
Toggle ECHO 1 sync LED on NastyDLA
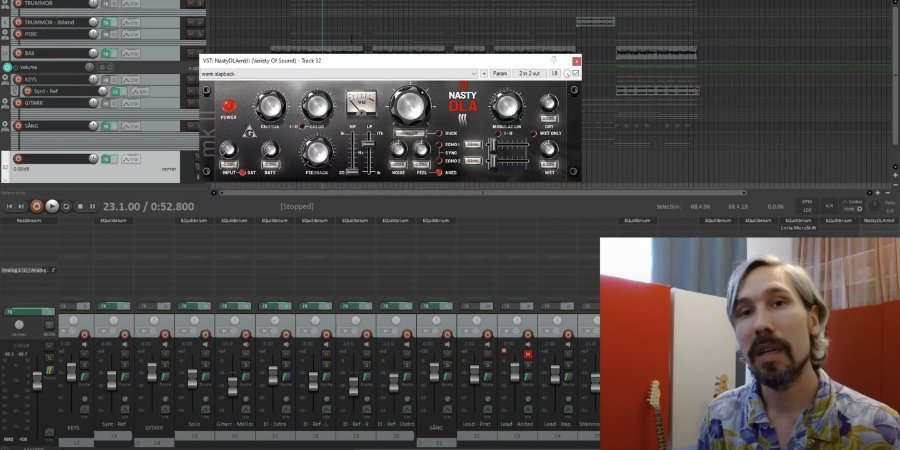click(x=439, y=145)
